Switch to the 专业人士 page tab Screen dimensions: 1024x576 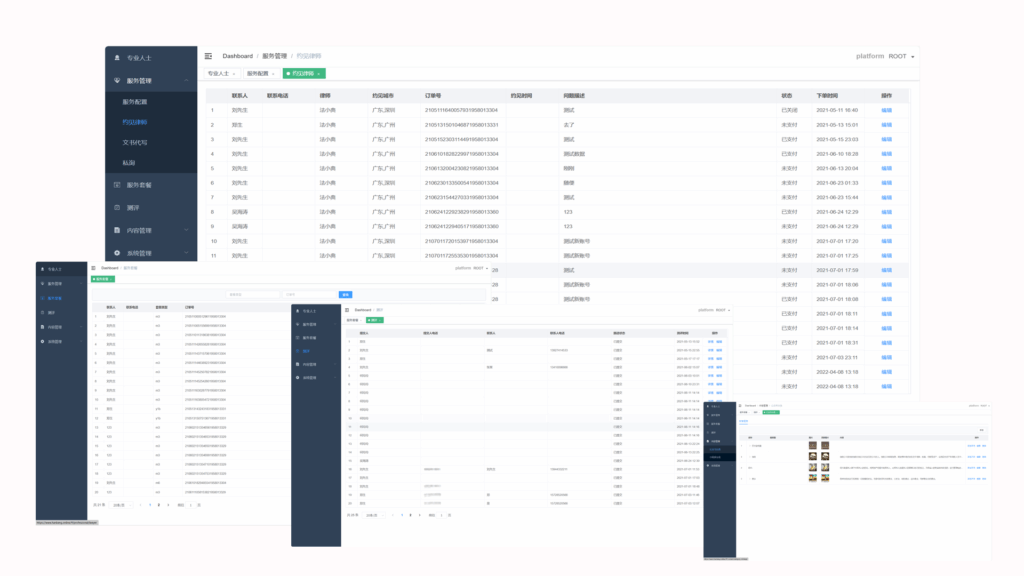219,73
